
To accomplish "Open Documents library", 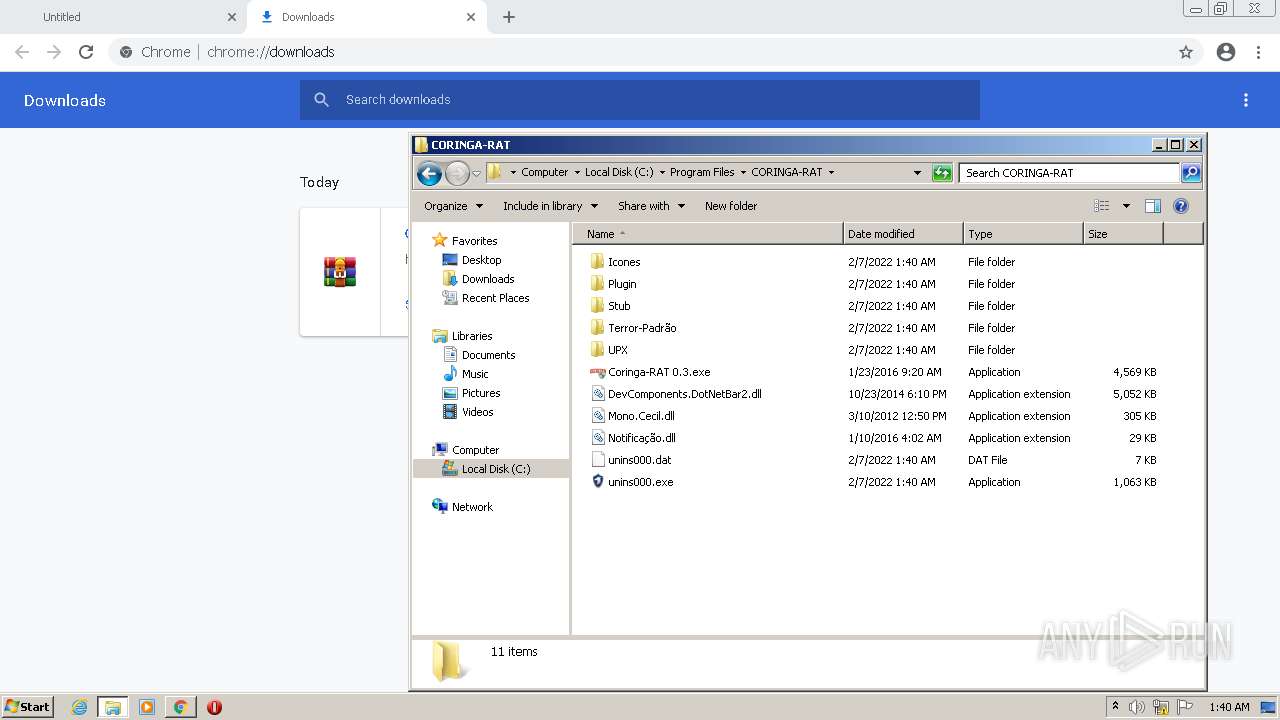I will point(488,355).
